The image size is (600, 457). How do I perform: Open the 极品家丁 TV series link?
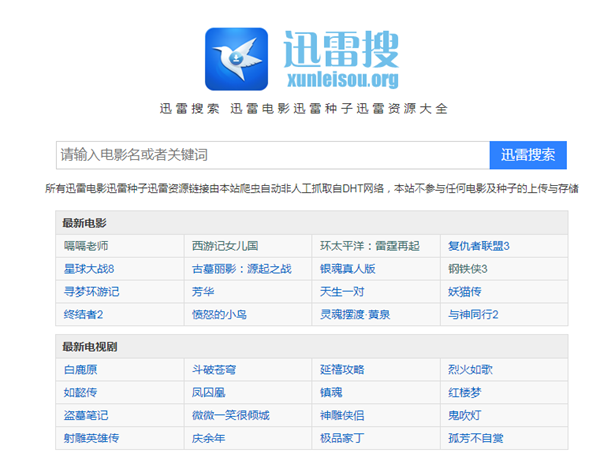tap(342, 438)
